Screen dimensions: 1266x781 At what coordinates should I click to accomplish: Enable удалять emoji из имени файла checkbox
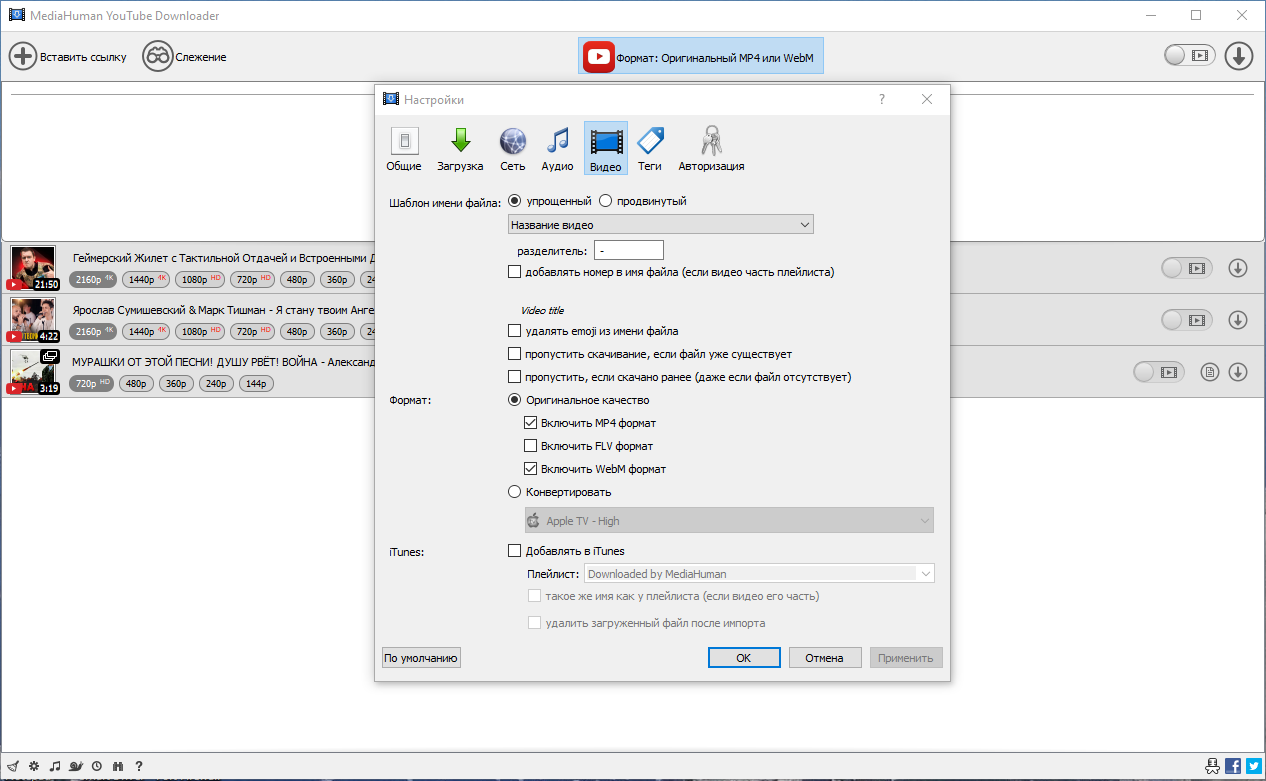(x=515, y=331)
